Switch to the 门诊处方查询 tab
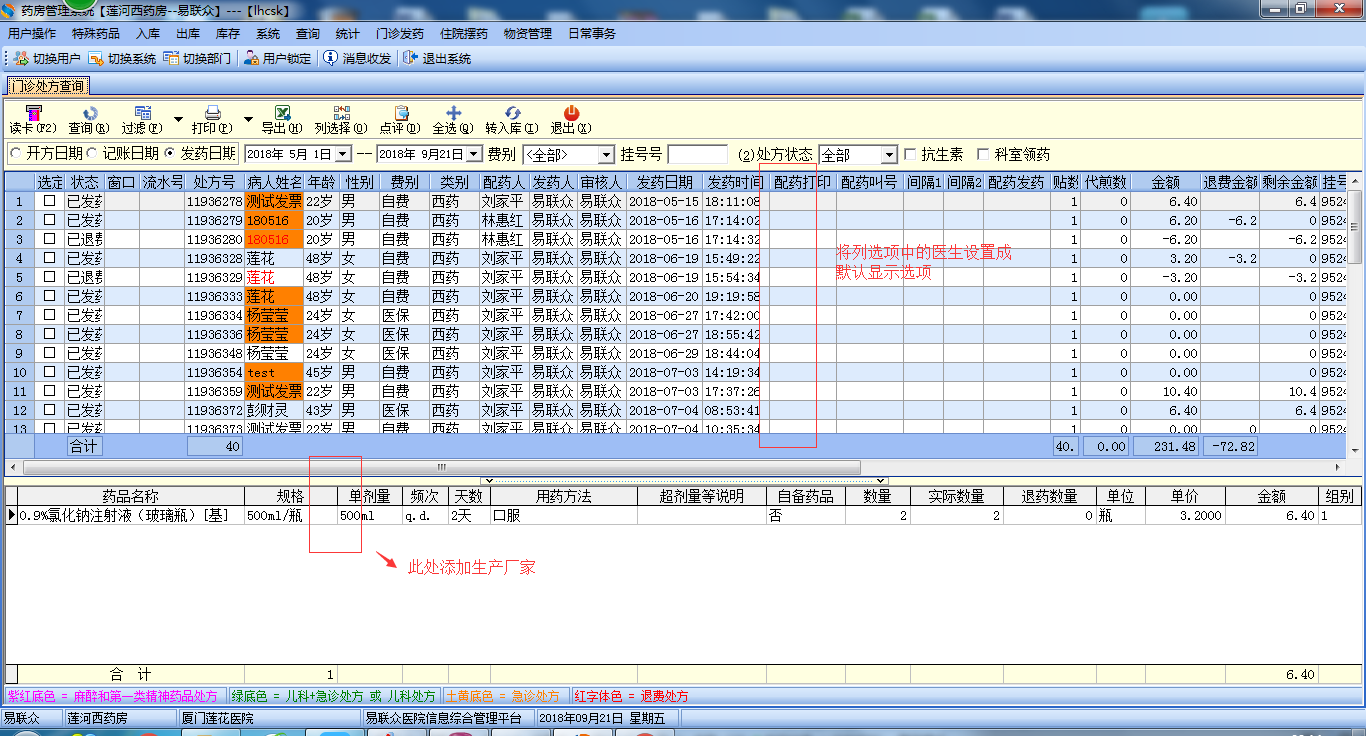Viewport: 1366px width, 736px height. (x=48, y=86)
